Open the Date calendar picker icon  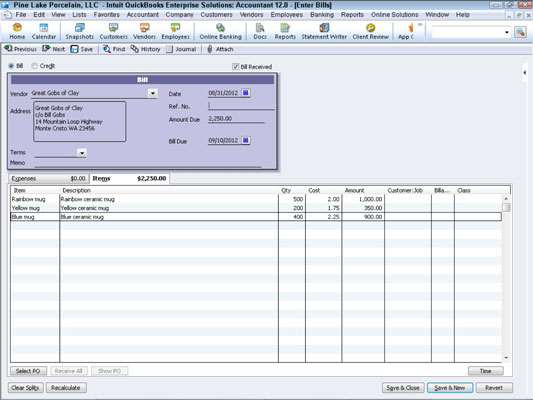point(246,93)
